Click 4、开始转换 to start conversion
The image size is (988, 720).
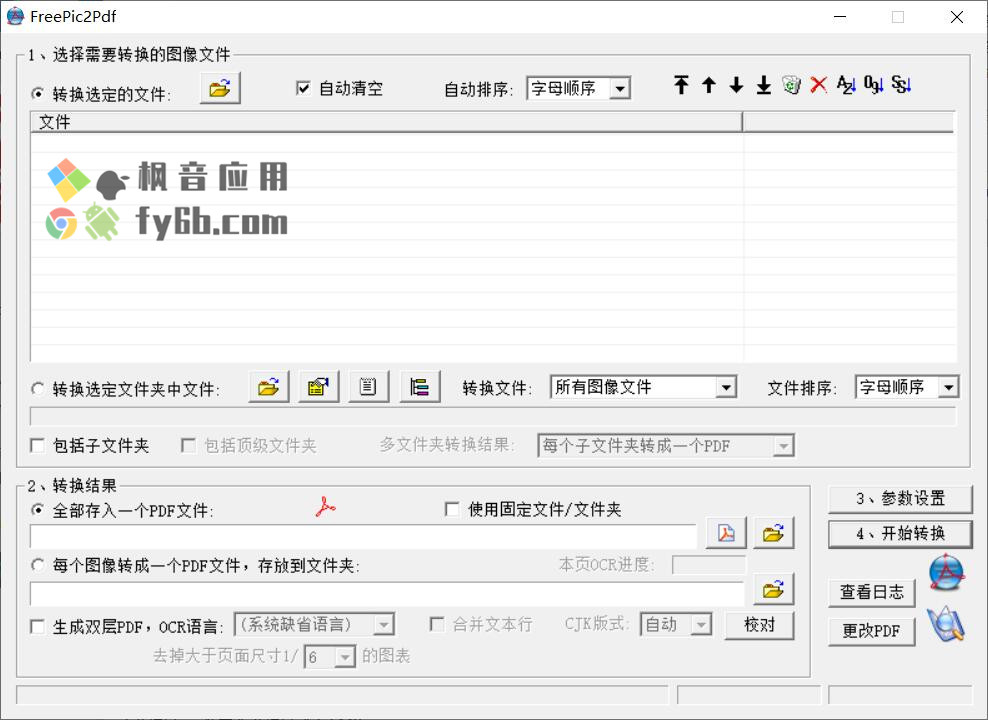pyautogui.click(x=900, y=534)
